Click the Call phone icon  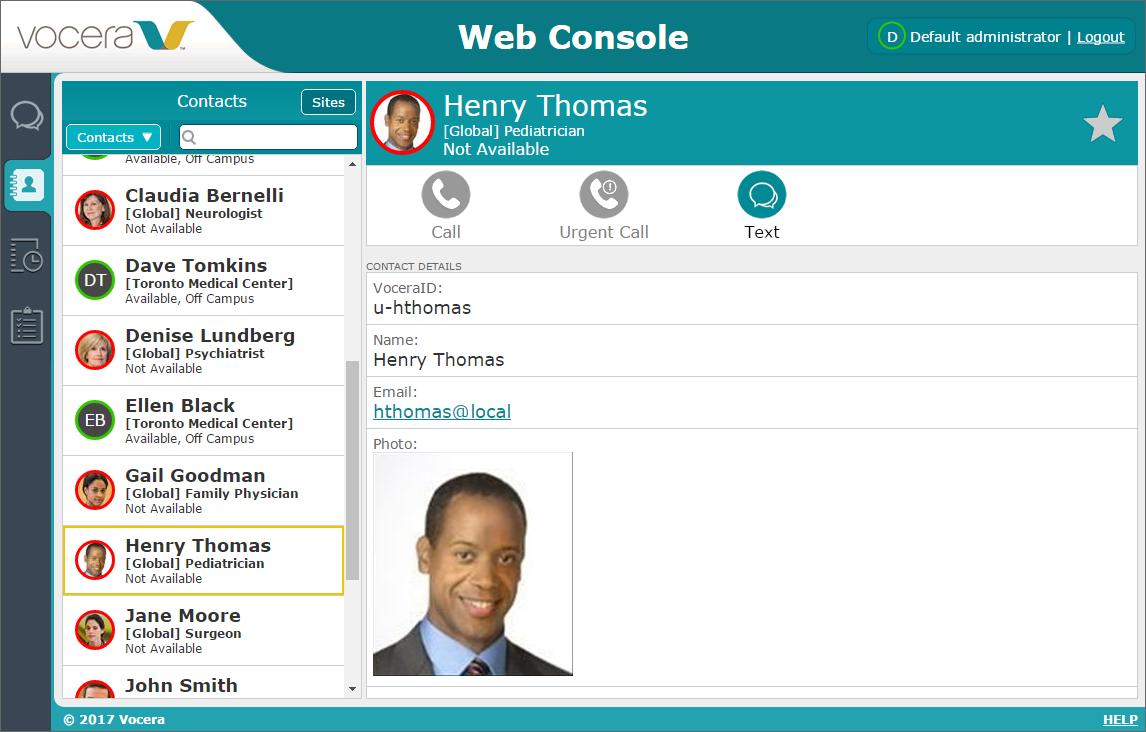446,195
